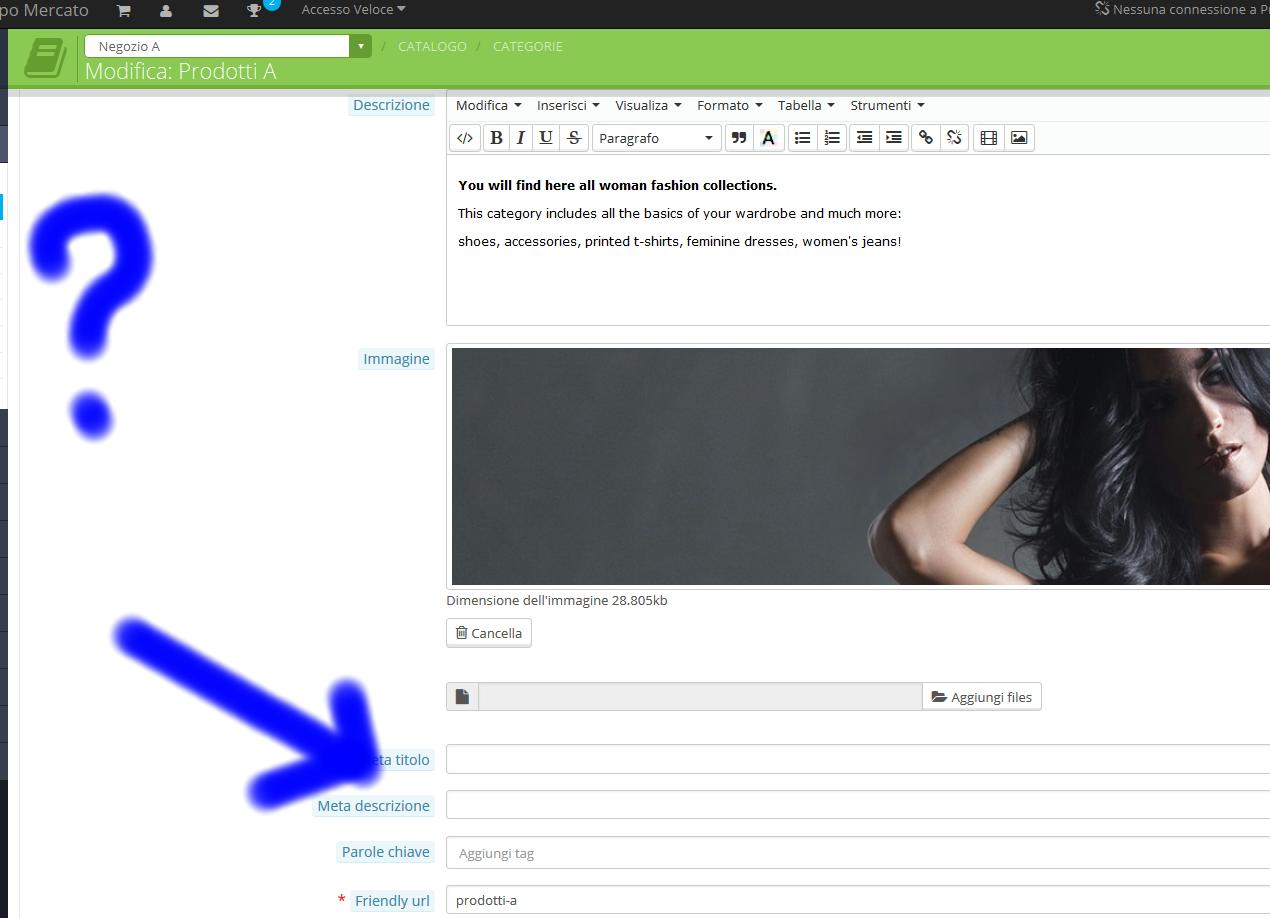Toggle source code view in editor

click(x=465, y=138)
